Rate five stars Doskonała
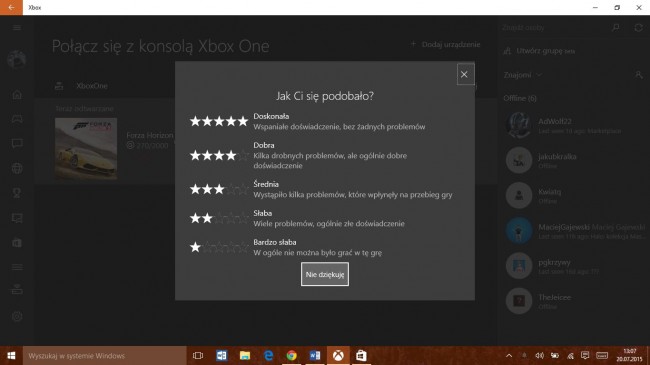 (219, 121)
